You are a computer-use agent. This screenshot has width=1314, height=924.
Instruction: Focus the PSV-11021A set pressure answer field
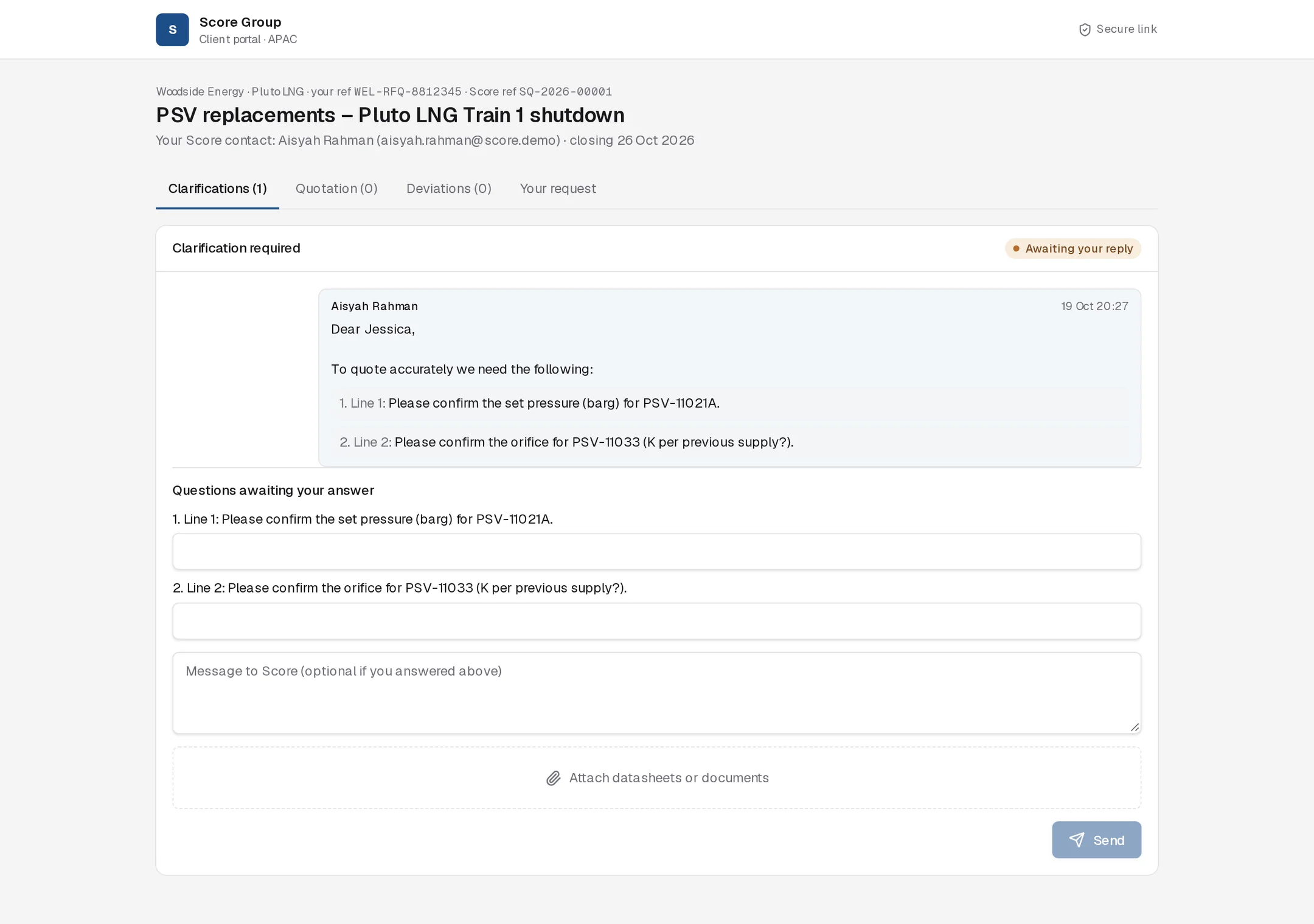(656, 552)
